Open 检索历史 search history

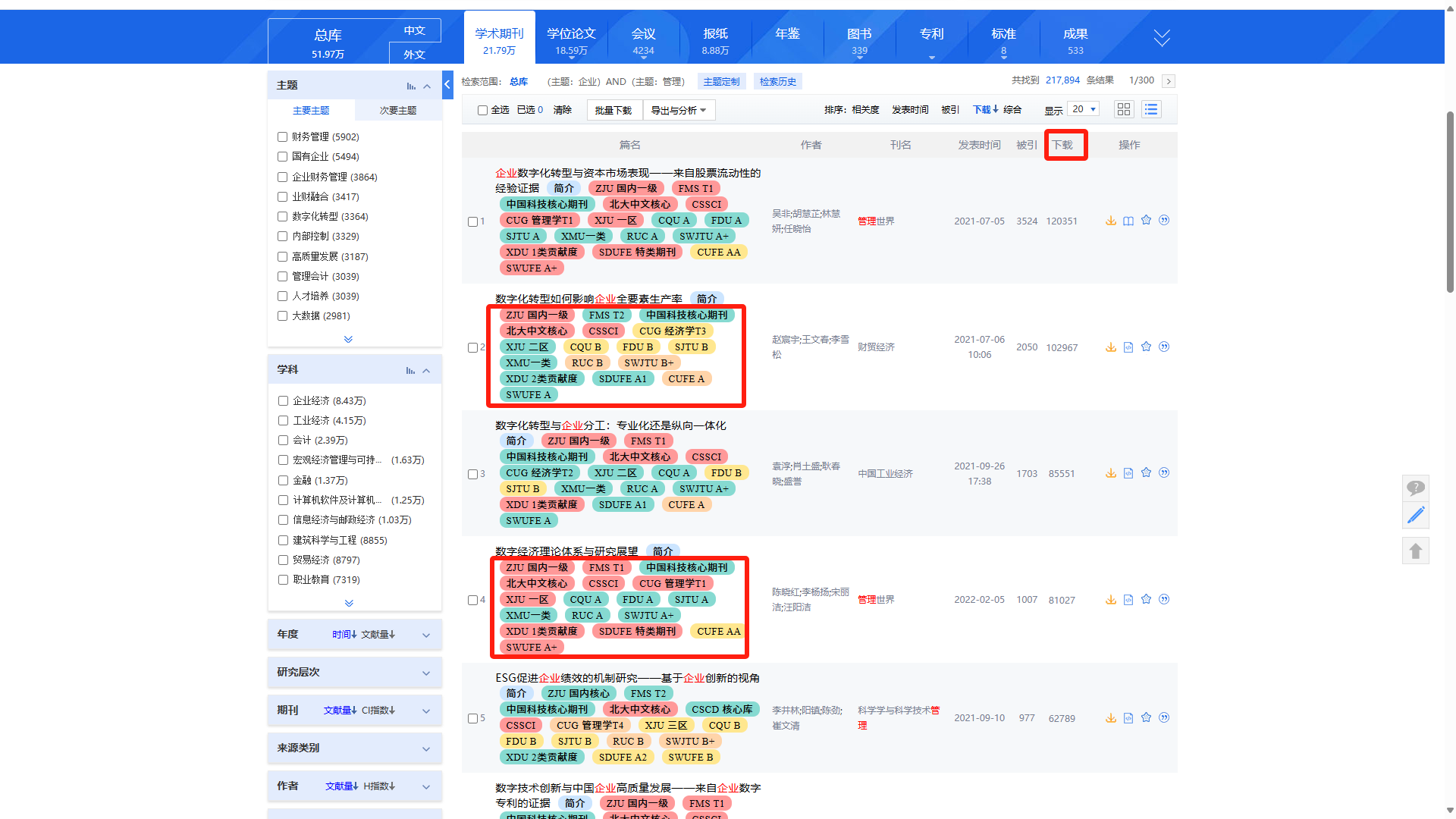click(778, 82)
